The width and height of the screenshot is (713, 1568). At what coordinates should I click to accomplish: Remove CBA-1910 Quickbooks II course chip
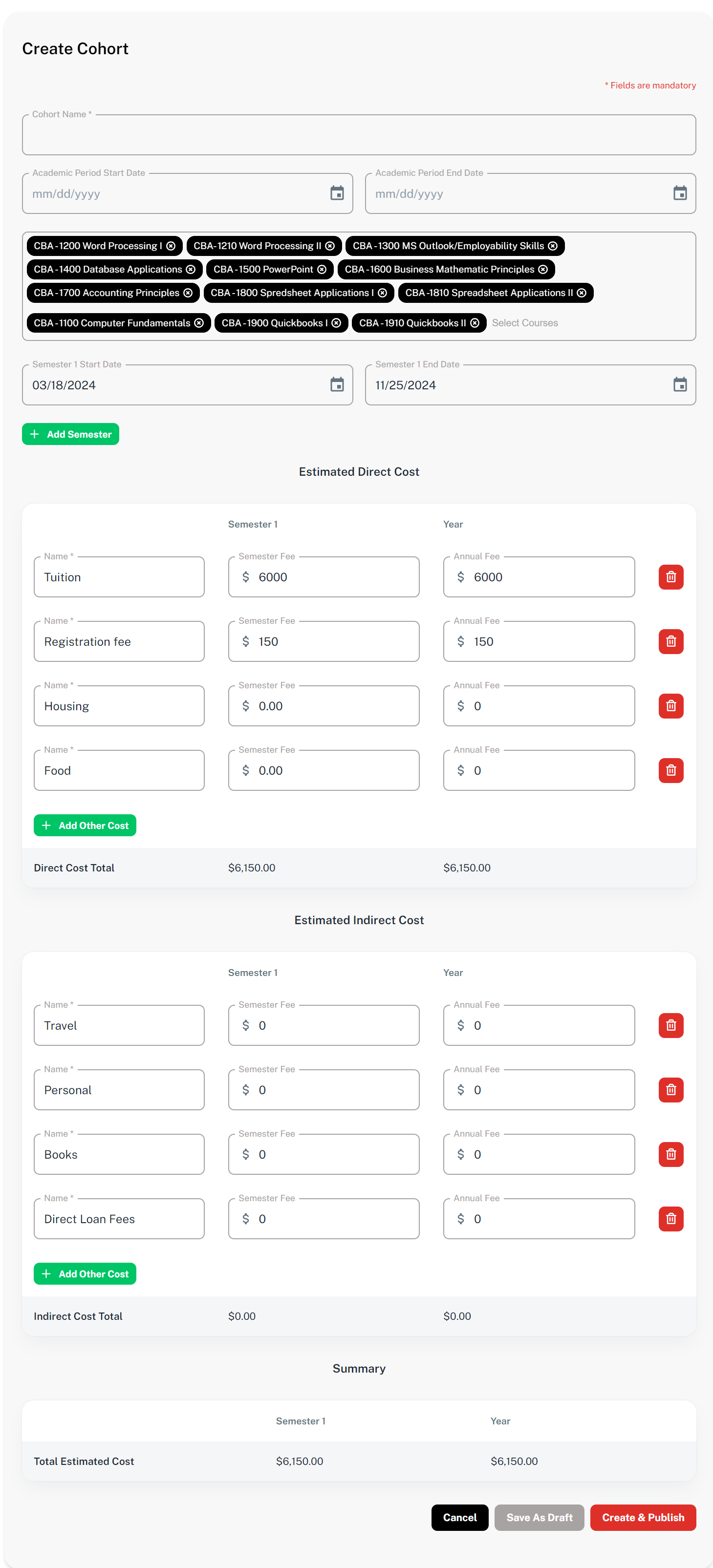point(475,322)
